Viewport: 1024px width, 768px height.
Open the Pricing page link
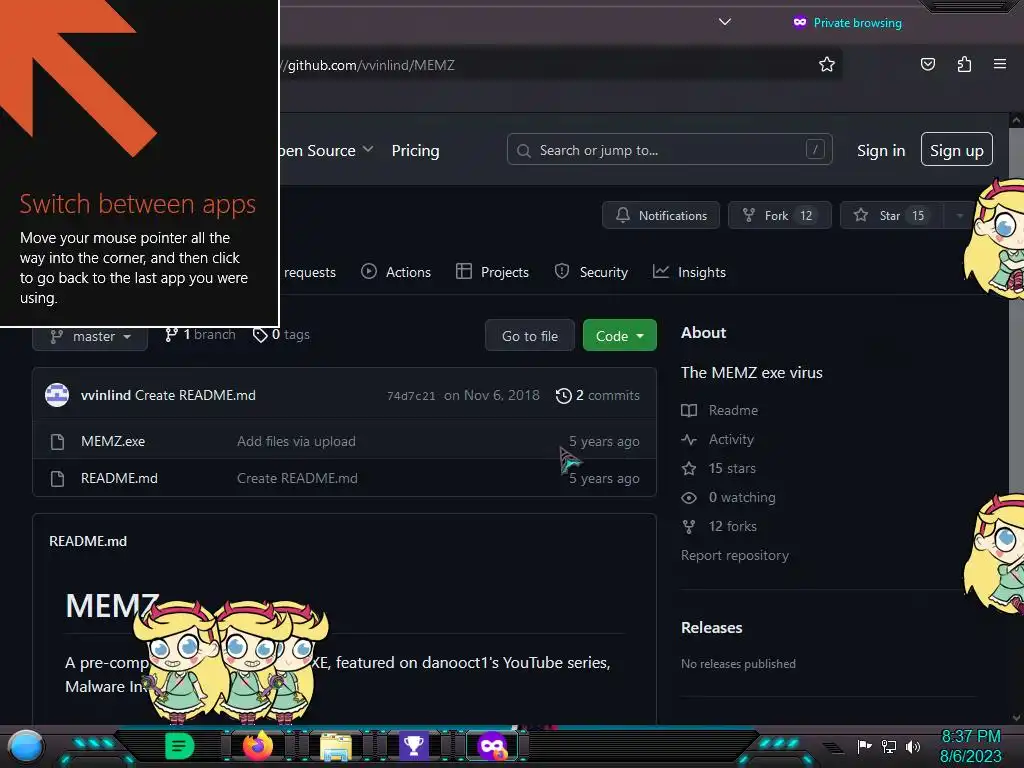tap(415, 150)
